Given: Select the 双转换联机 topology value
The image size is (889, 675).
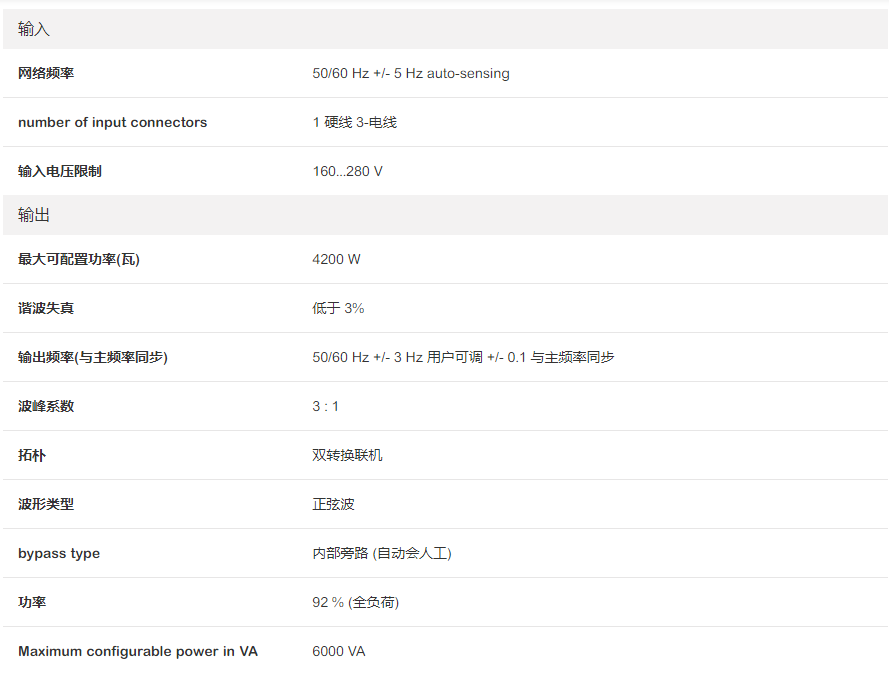Looking at the screenshot, I should tap(347, 455).
